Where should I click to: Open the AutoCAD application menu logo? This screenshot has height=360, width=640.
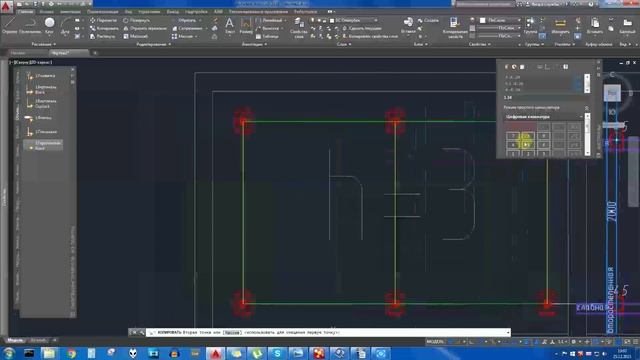point(6,6)
